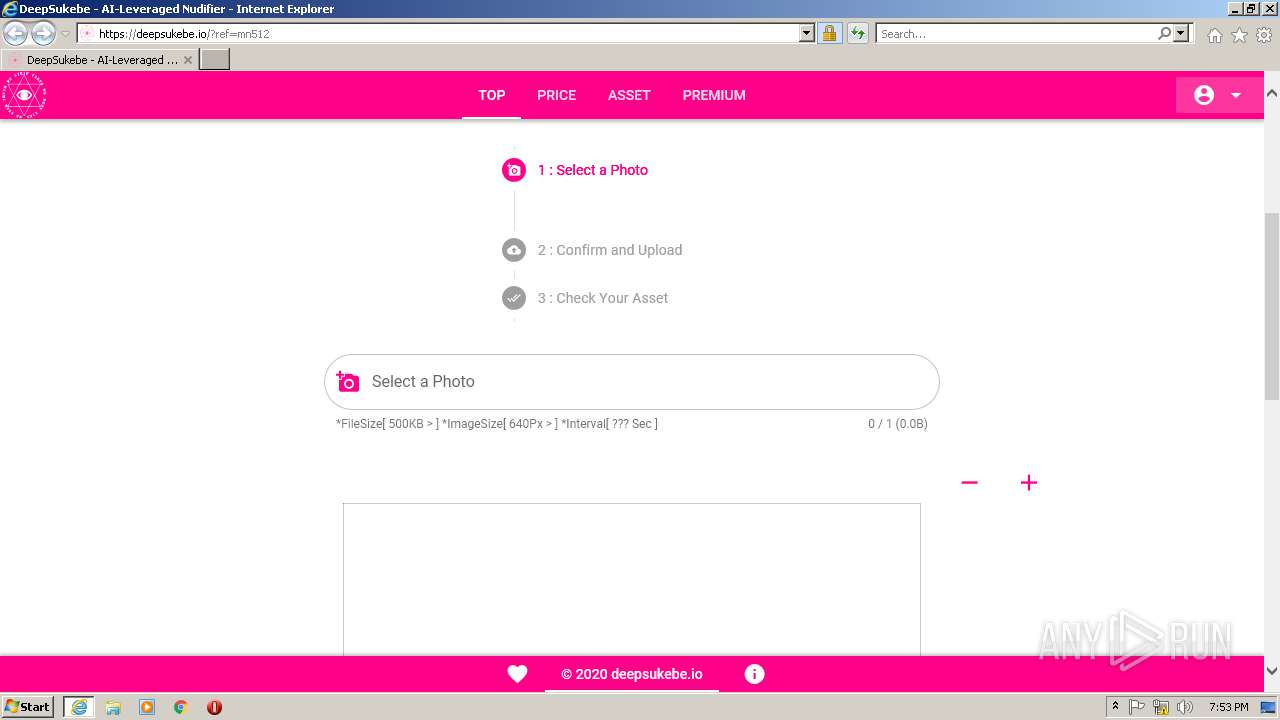This screenshot has height=720, width=1280.
Task: Open the File Explorer taskbar icon
Action: click(x=113, y=706)
